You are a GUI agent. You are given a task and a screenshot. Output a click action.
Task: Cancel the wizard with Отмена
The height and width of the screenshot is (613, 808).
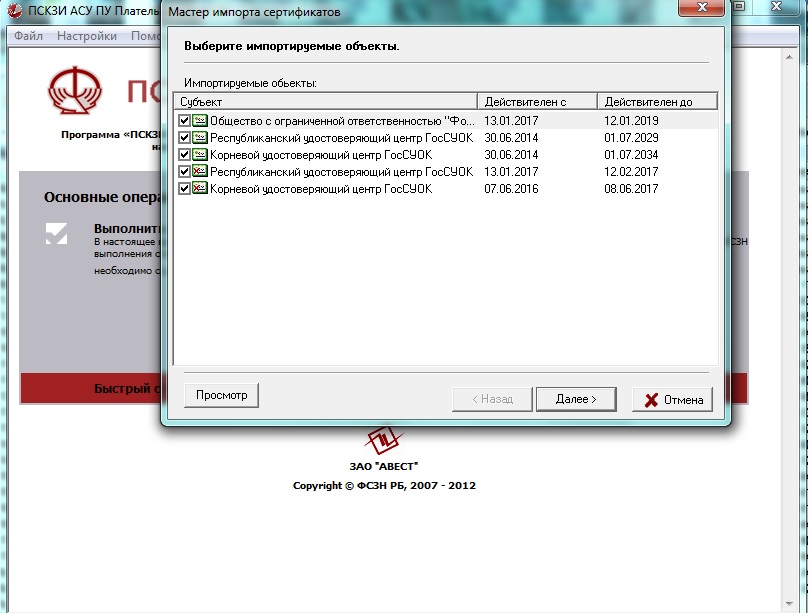[x=672, y=400]
